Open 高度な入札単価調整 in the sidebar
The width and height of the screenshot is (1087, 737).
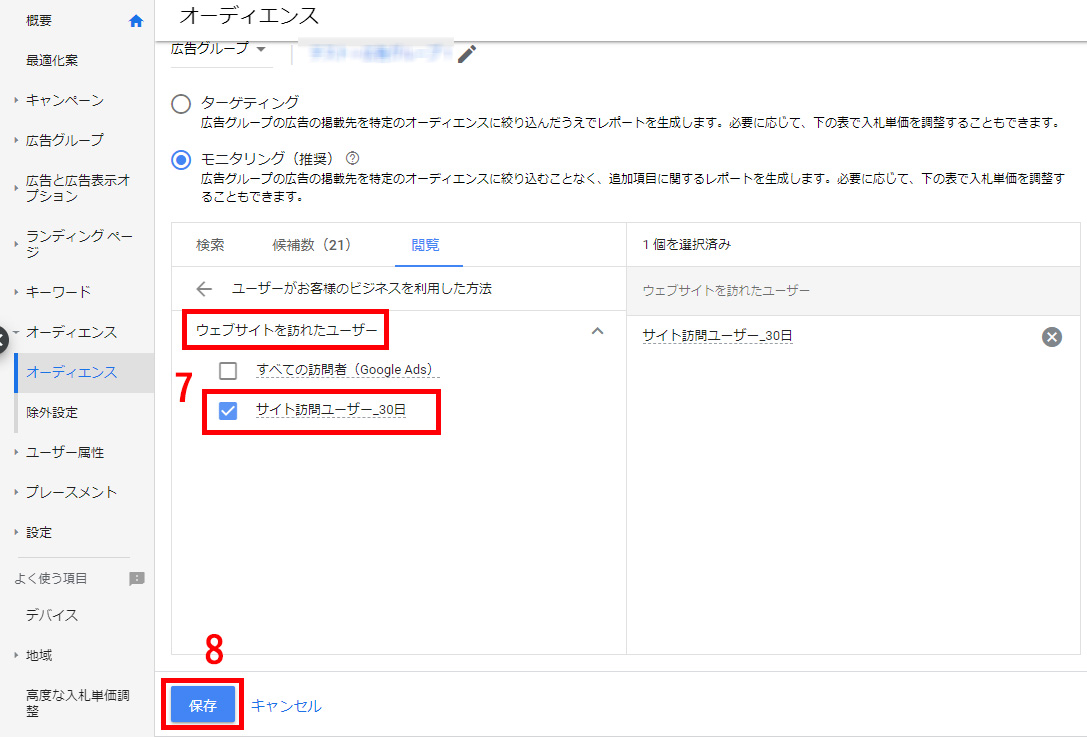(78, 702)
